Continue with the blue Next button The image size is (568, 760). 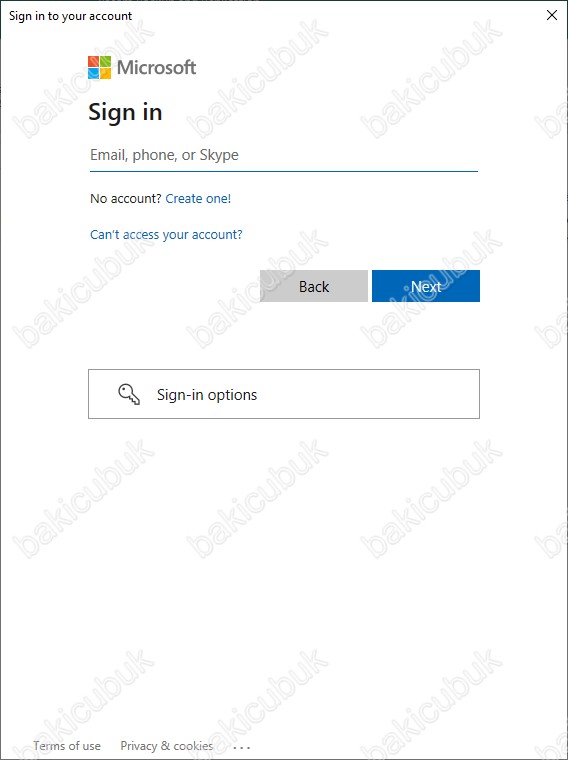426,286
